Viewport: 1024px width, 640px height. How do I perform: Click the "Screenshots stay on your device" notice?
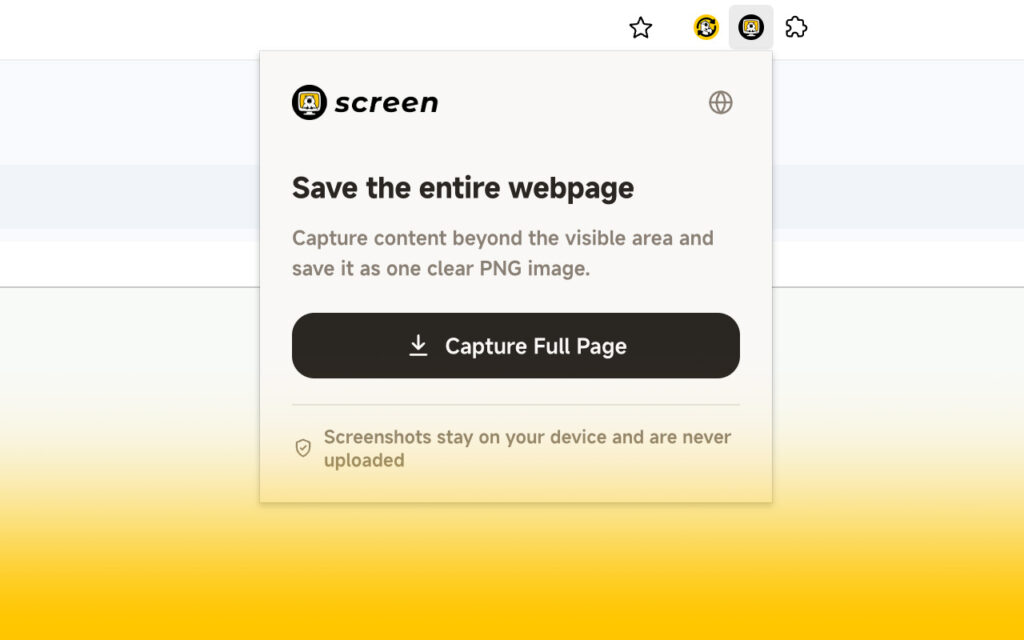click(527, 449)
